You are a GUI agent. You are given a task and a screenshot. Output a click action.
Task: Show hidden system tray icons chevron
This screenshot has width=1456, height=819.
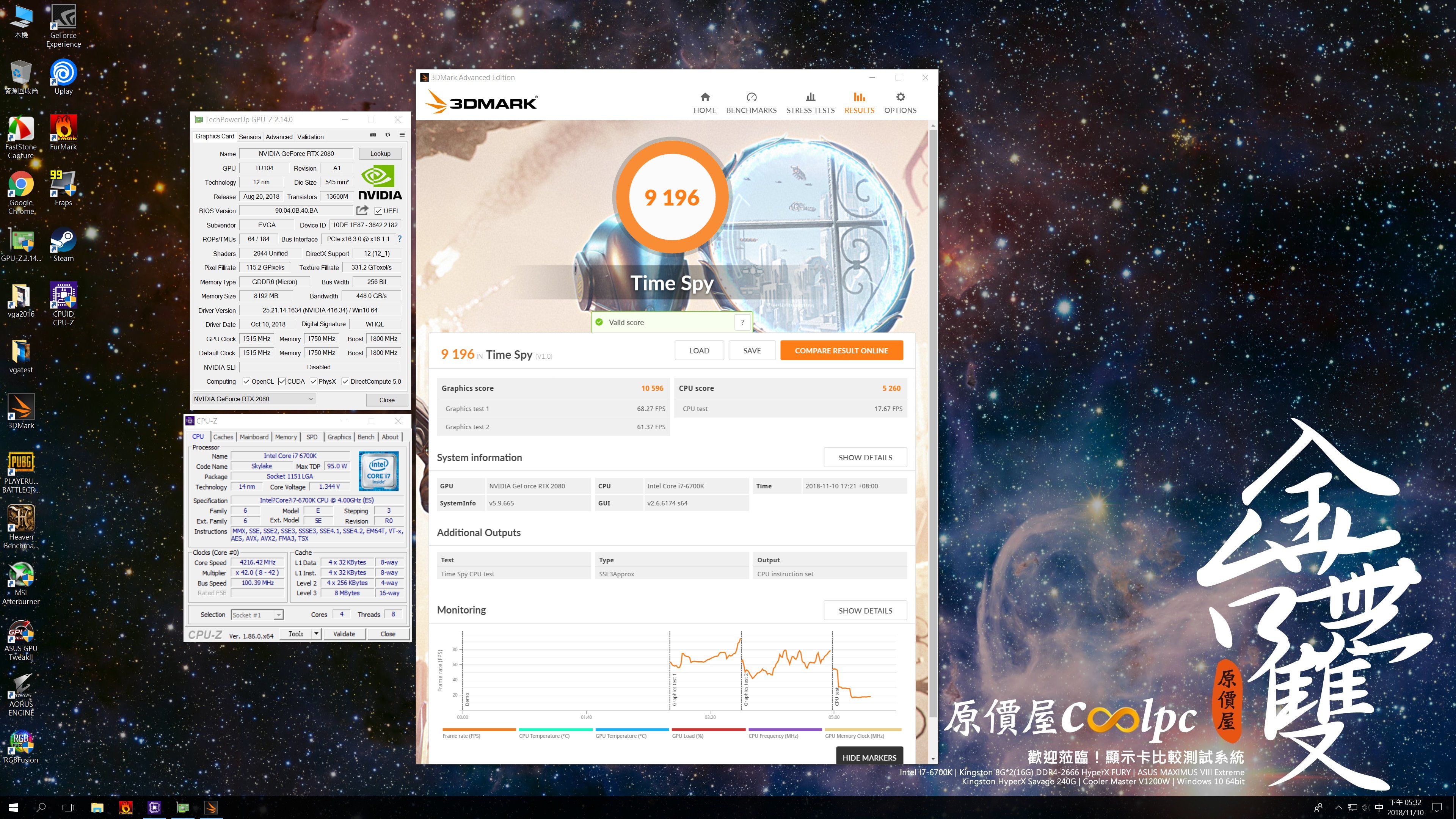[1338, 808]
